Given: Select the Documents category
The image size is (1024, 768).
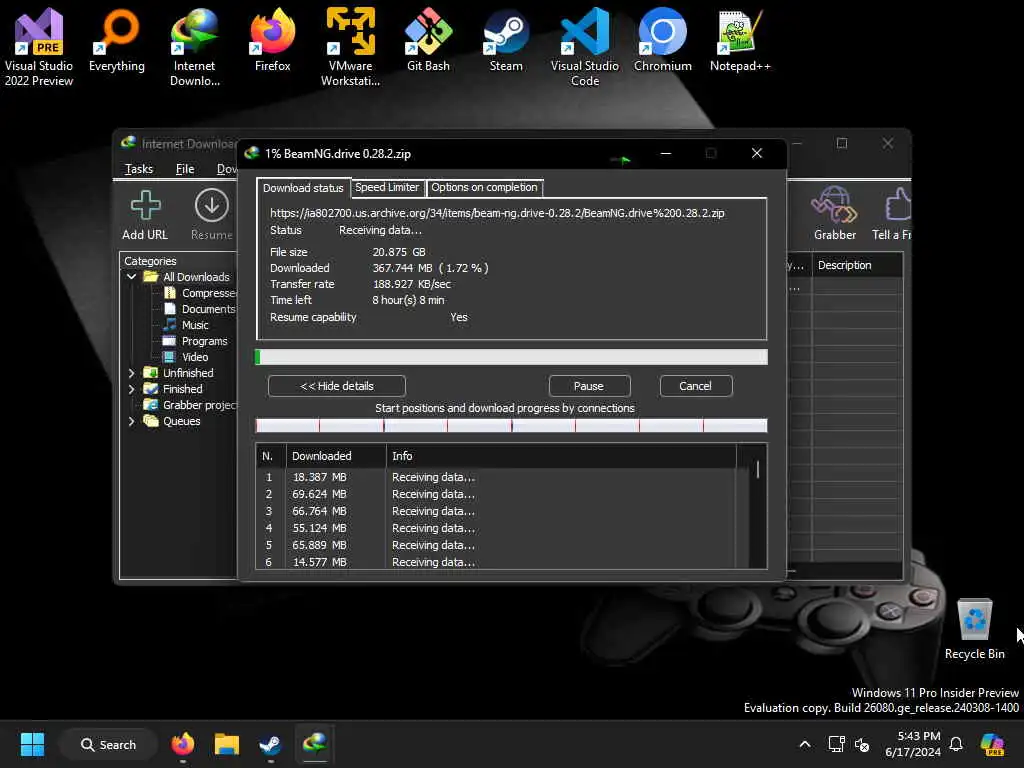Looking at the screenshot, I should pos(200,309).
